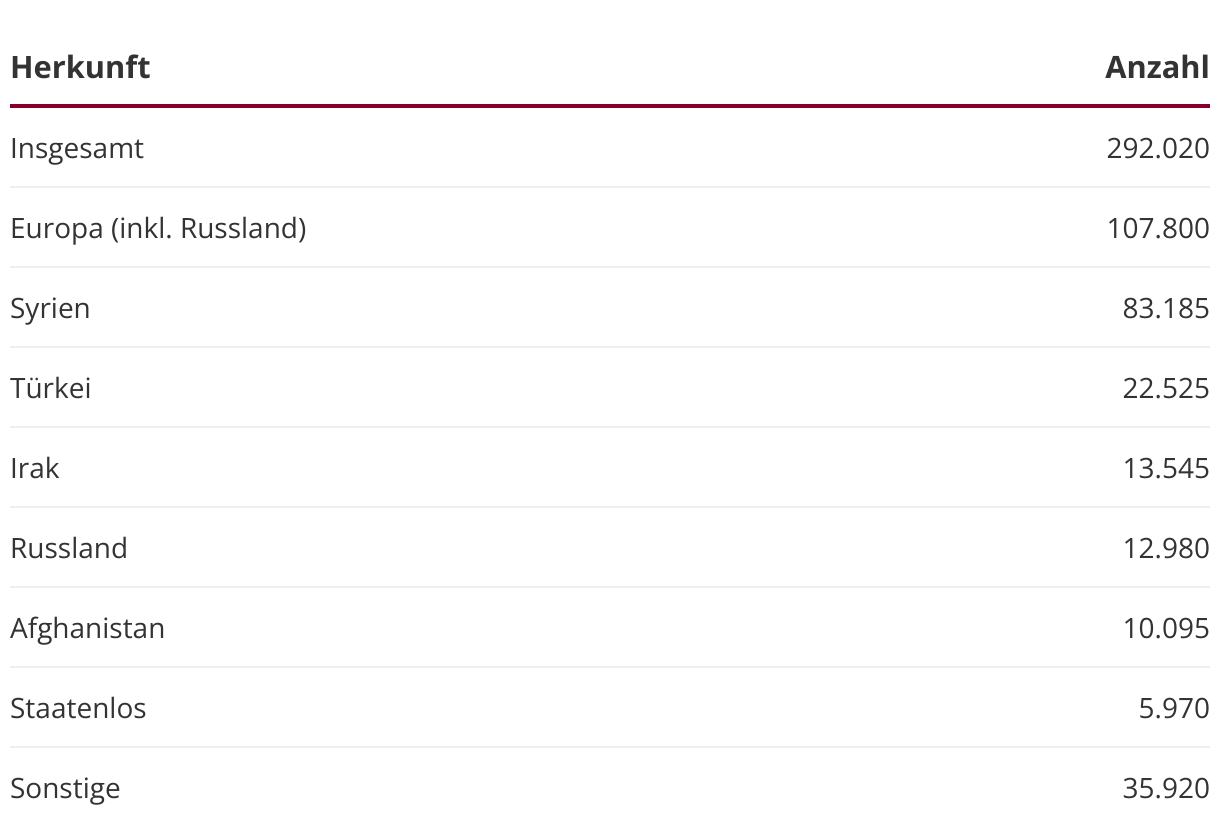Click the total value 292.020

(x=1158, y=148)
